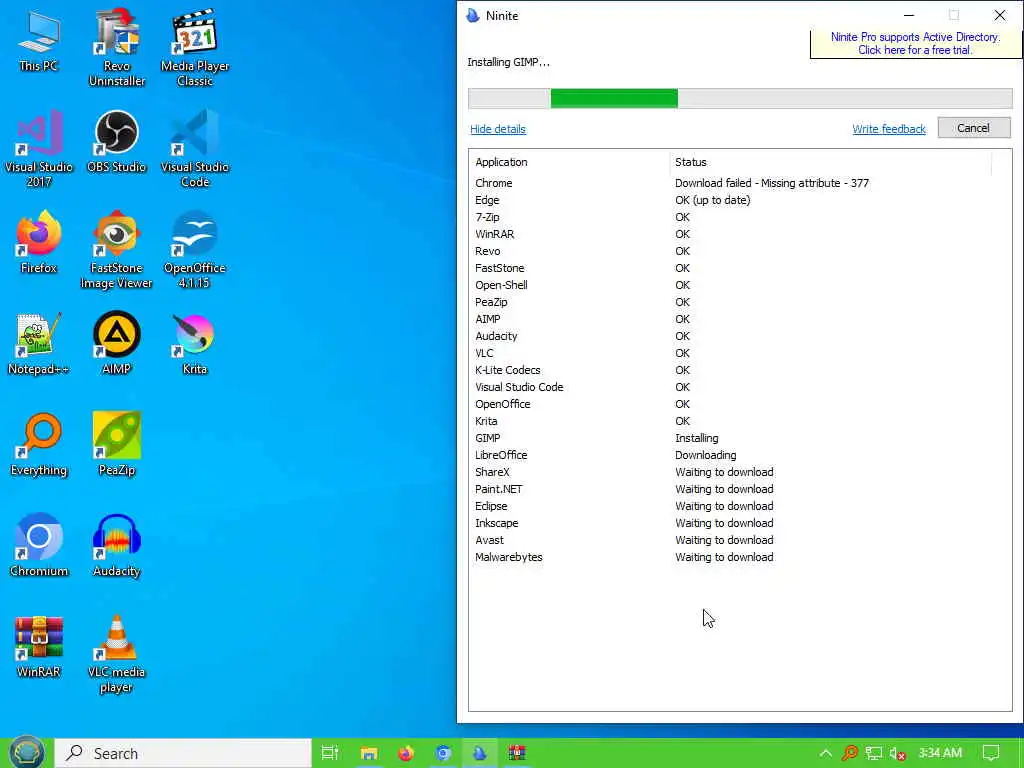
Task: Select the Eclipse row
Action: click(x=740, y=506)
